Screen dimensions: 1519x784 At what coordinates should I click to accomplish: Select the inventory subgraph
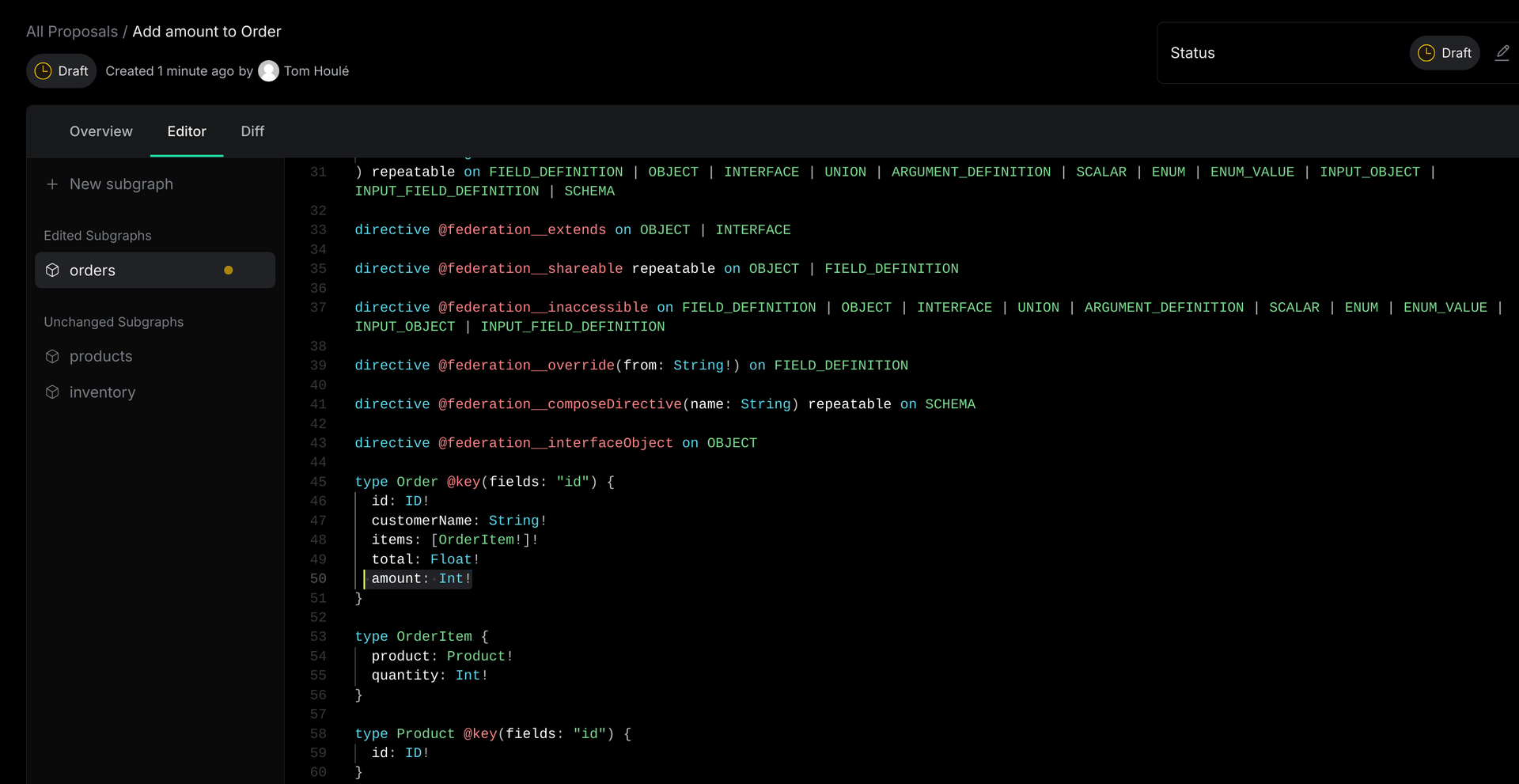tap(102, 392)
